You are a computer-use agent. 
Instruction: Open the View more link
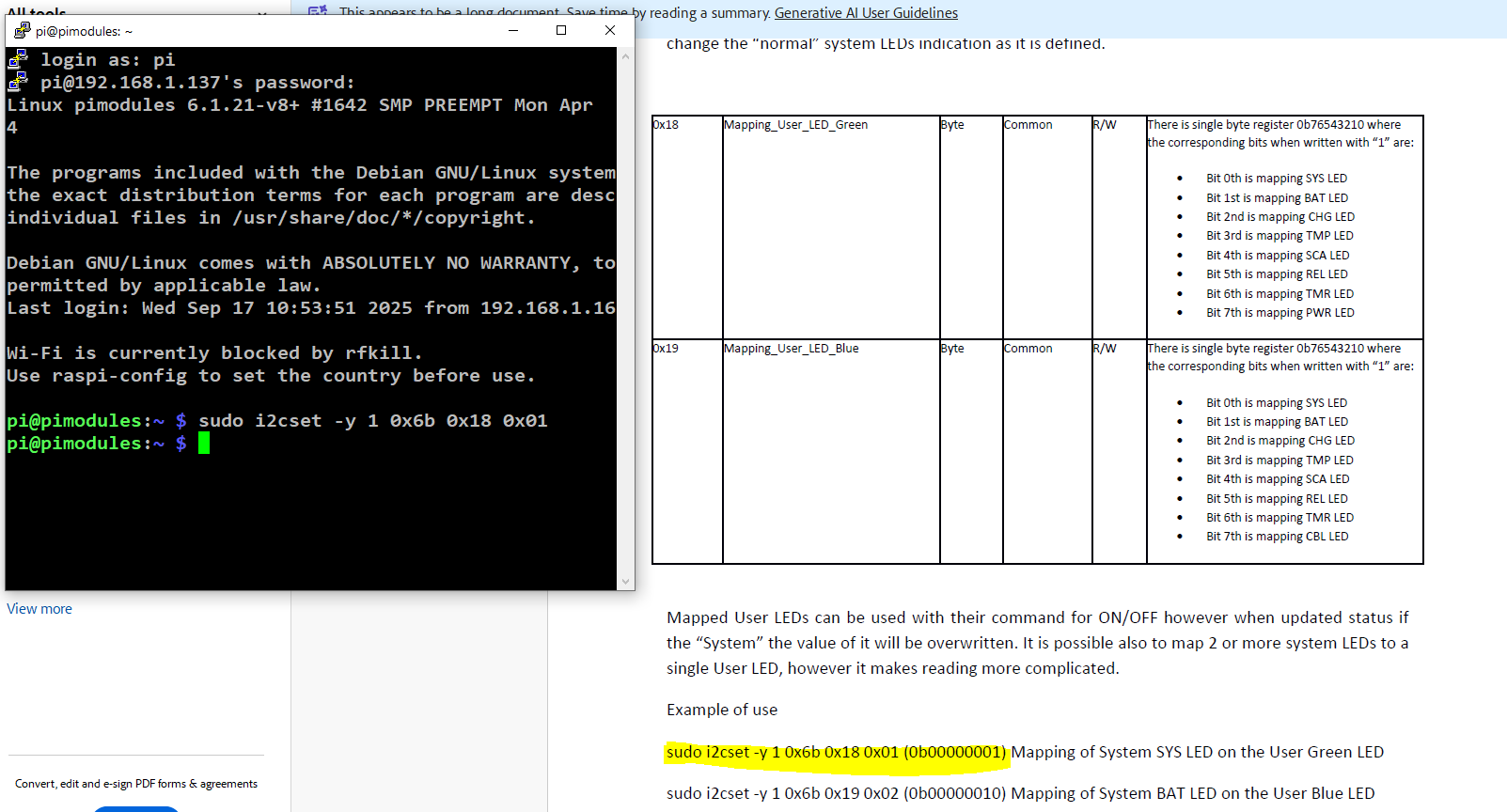[39, 609]
